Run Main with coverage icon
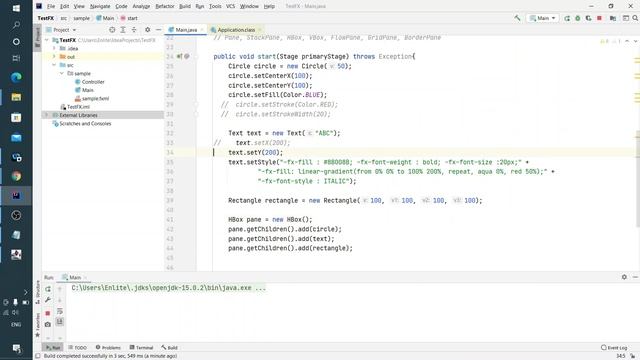The width and height of the screenshot is (640, 360). click(x=588, y=18)
